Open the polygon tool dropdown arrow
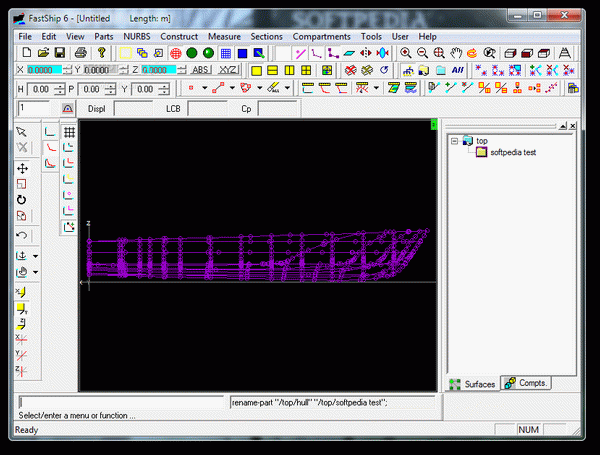 [x=259, y=88]
